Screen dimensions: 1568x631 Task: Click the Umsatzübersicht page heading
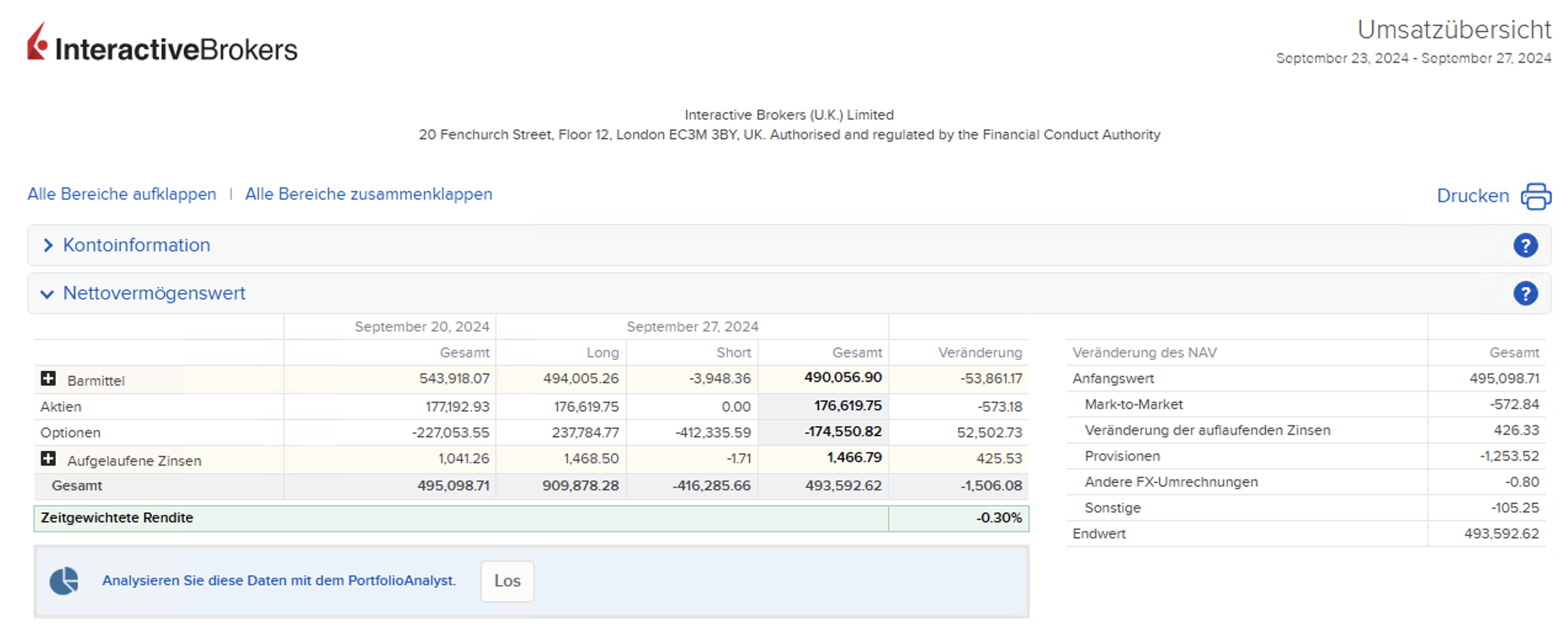1453,30
